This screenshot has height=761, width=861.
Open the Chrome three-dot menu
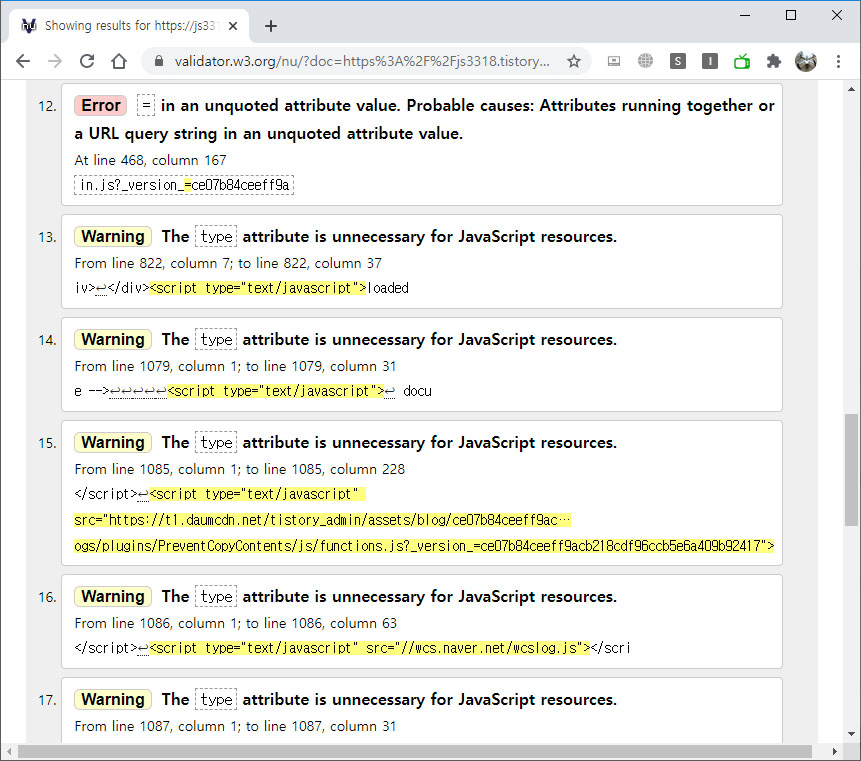(838, 61)
